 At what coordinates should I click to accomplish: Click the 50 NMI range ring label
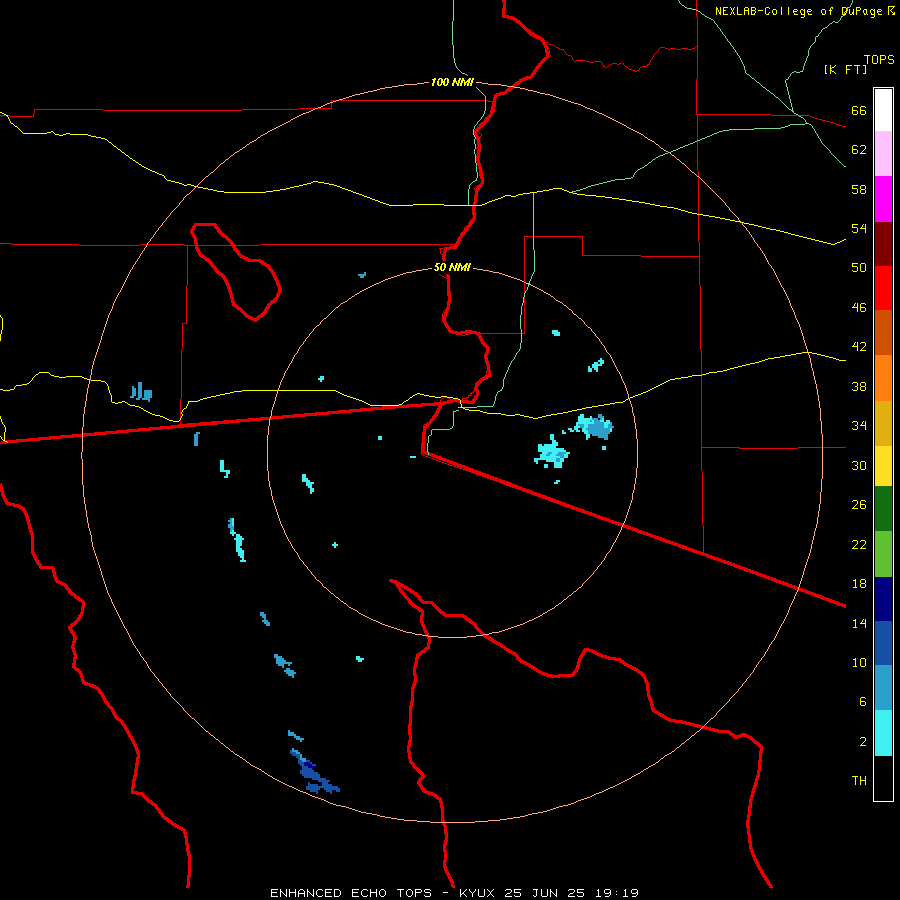(x=452, y=267)
